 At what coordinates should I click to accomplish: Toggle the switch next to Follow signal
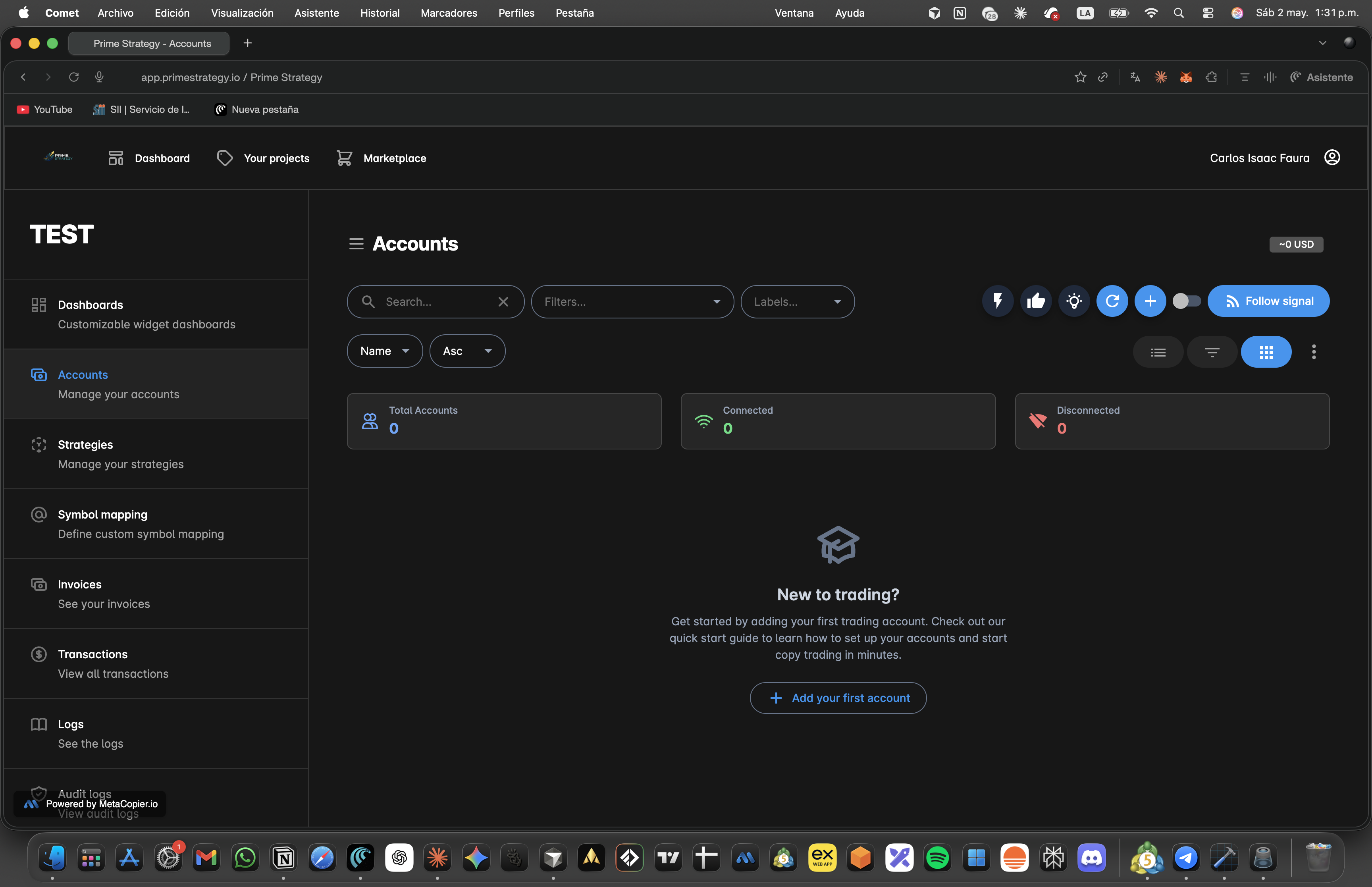[x=1187, y=301]
